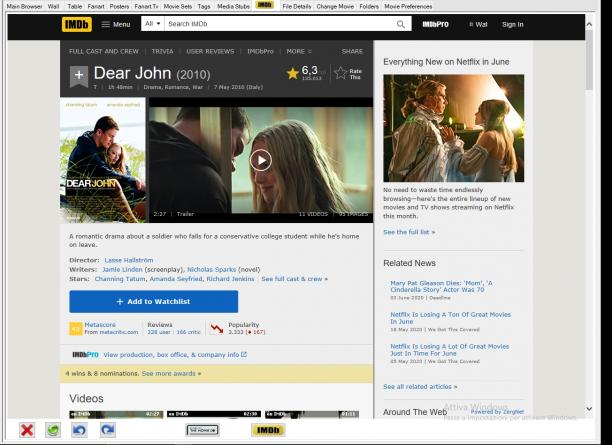
Task: Open the IMDbPro logo in the header
Action: (436, 24)
